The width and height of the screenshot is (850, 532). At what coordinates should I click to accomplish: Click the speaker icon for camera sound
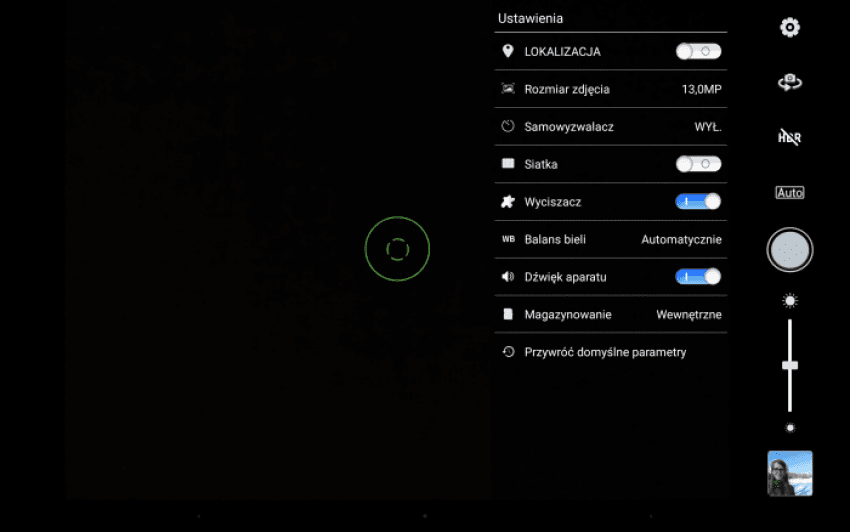coord(508,277)
